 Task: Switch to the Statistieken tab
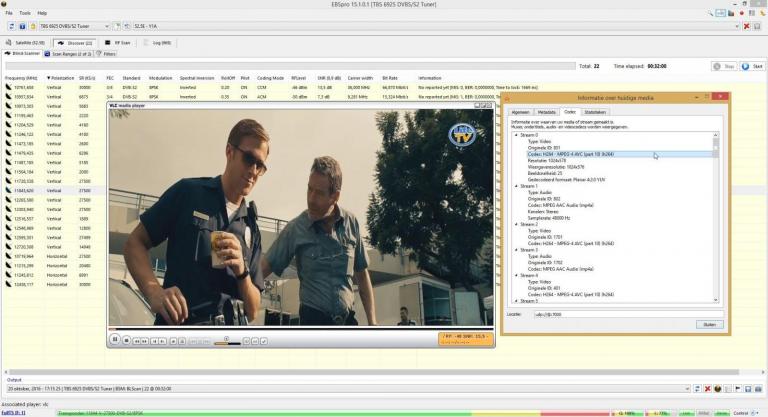coord(595,112)
